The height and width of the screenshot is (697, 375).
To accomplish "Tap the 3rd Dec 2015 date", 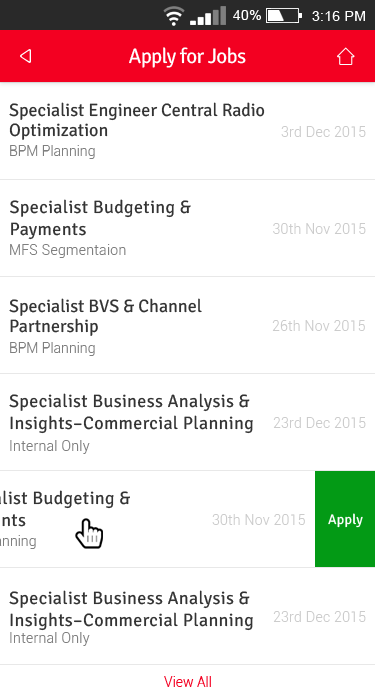I will pos(323,132).
